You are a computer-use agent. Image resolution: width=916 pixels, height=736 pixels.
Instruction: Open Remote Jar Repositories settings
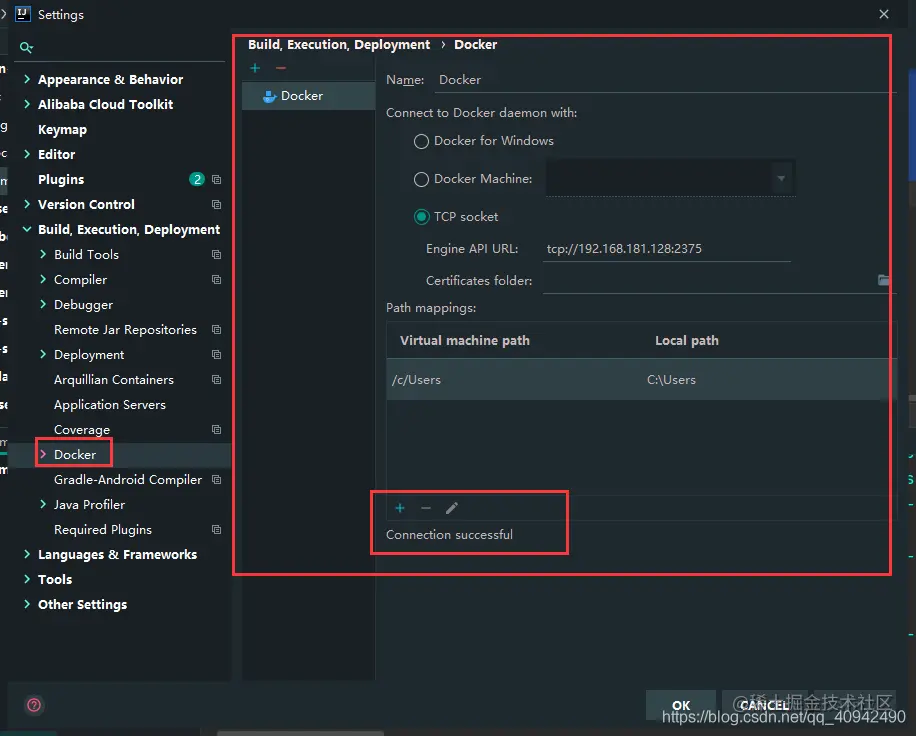pos(126,329)
